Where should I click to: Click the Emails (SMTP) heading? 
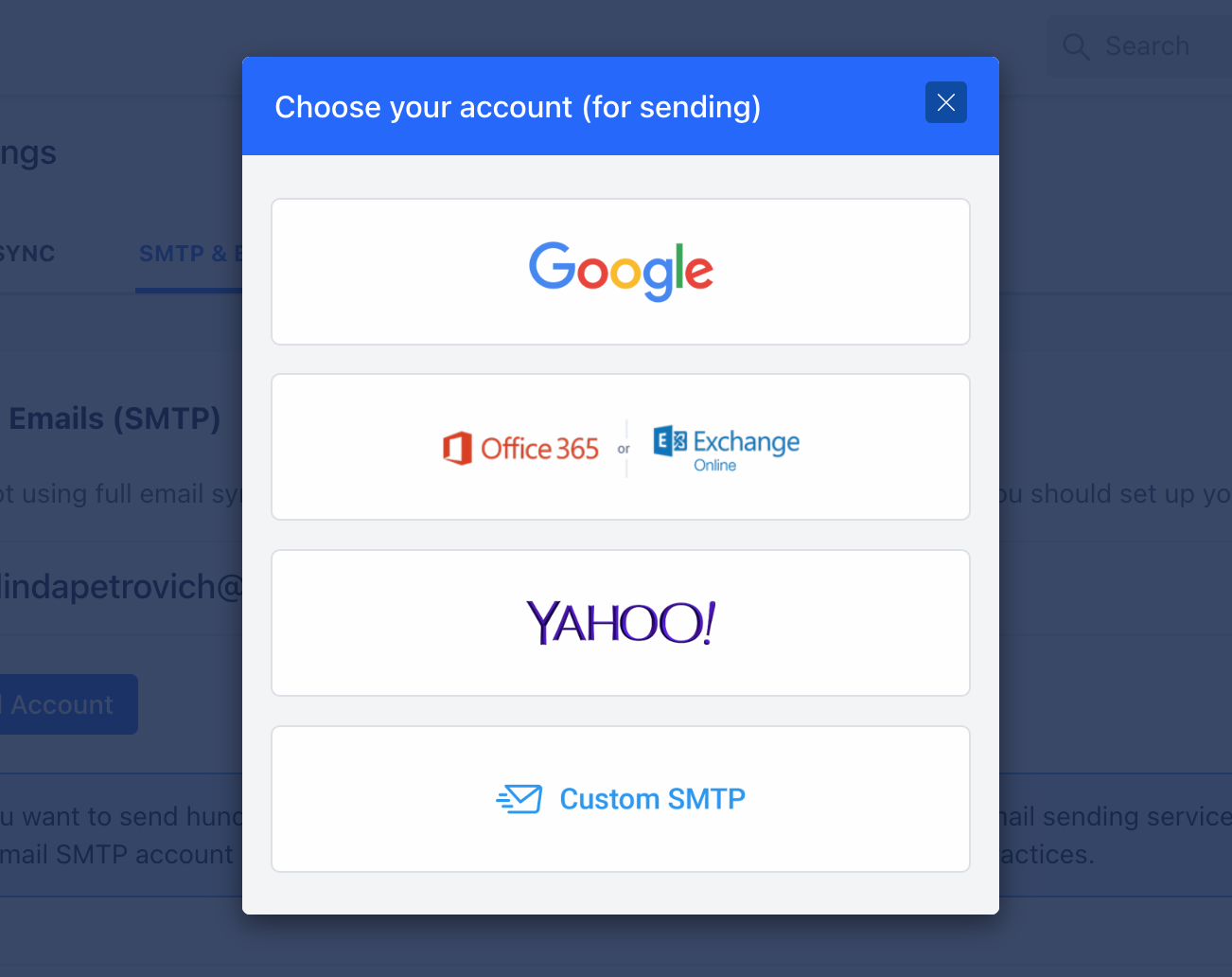point(114,418)
